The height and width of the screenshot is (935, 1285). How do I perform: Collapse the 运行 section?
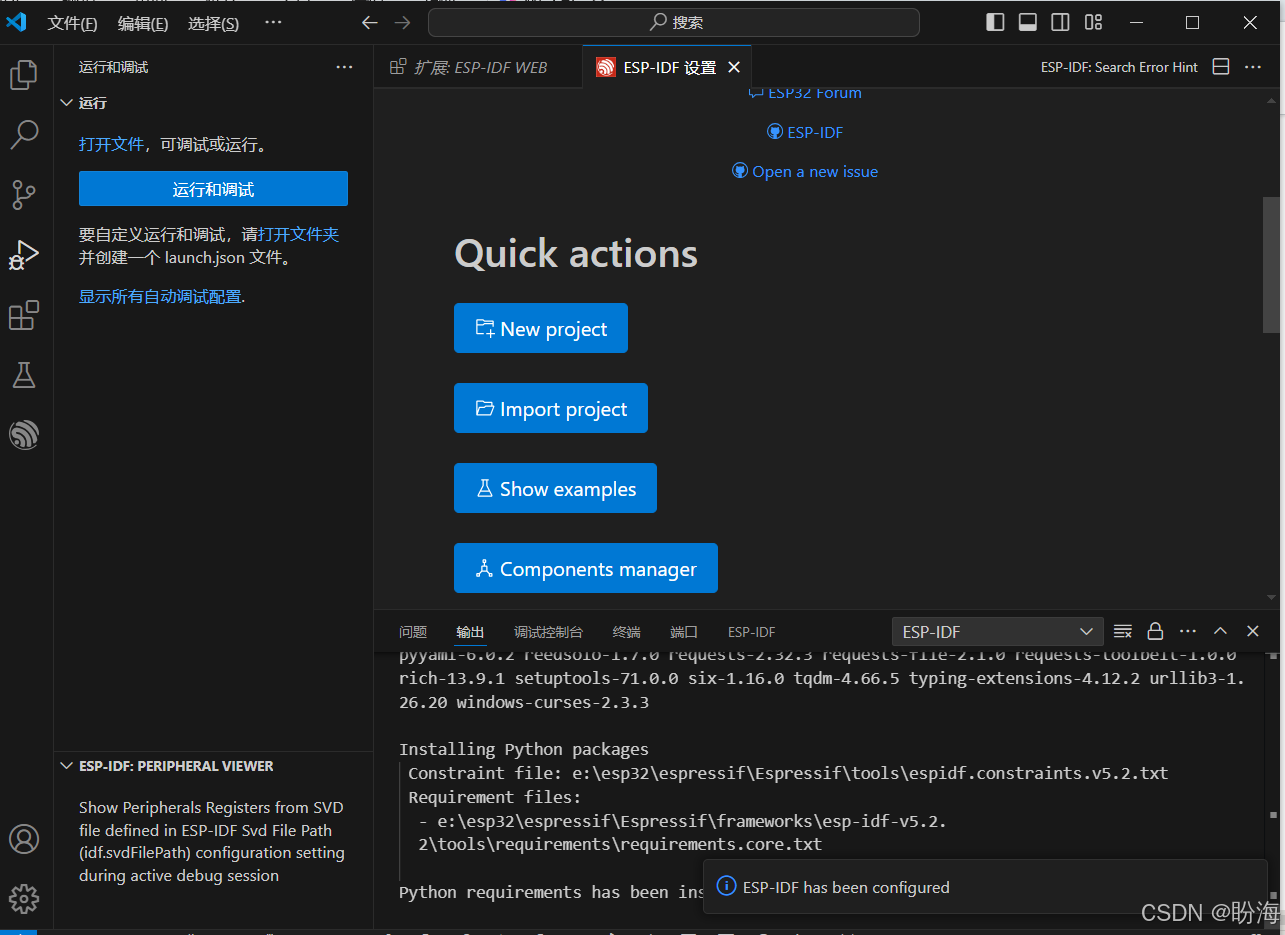coord(213,103)
